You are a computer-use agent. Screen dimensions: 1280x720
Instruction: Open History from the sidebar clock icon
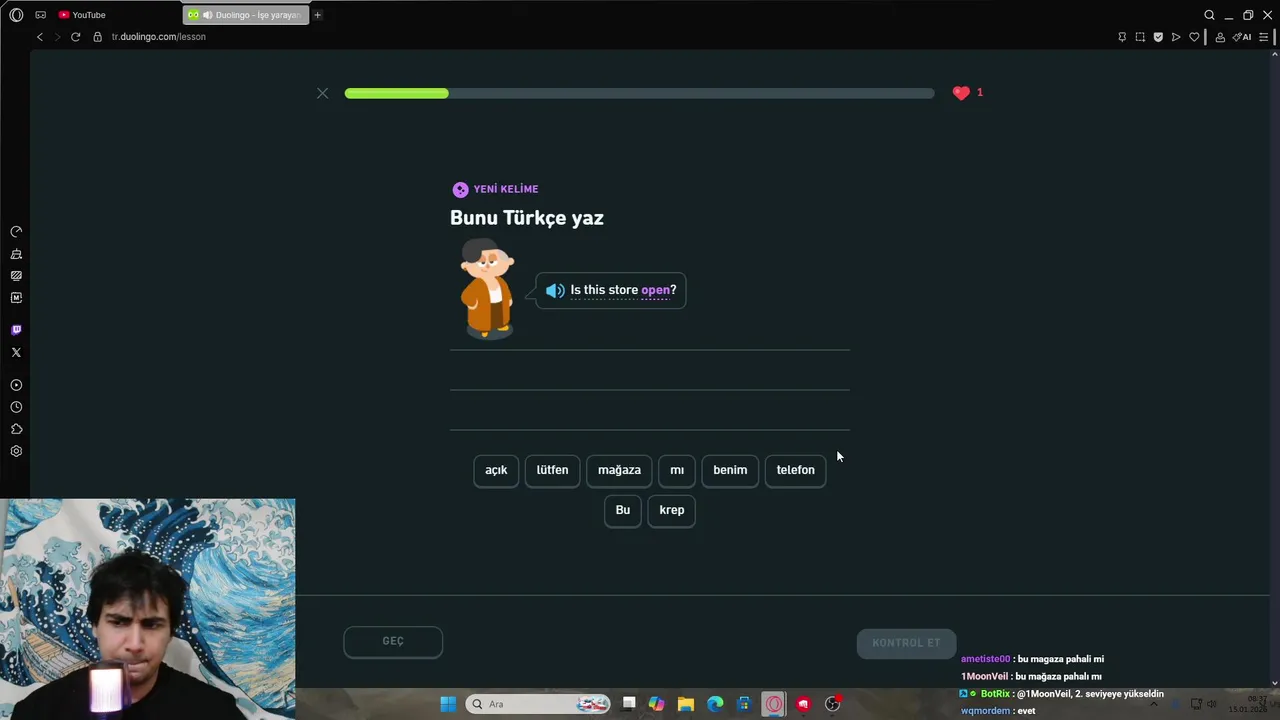pyautogui.click(x=16, y=407)
